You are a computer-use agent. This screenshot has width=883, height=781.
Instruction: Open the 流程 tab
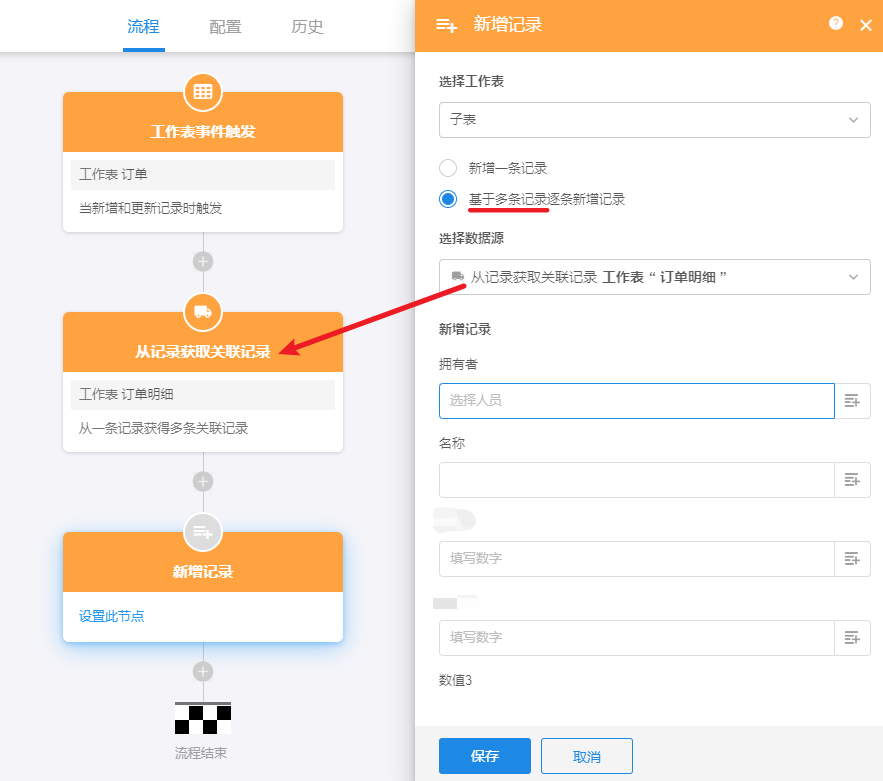(143, 27)
